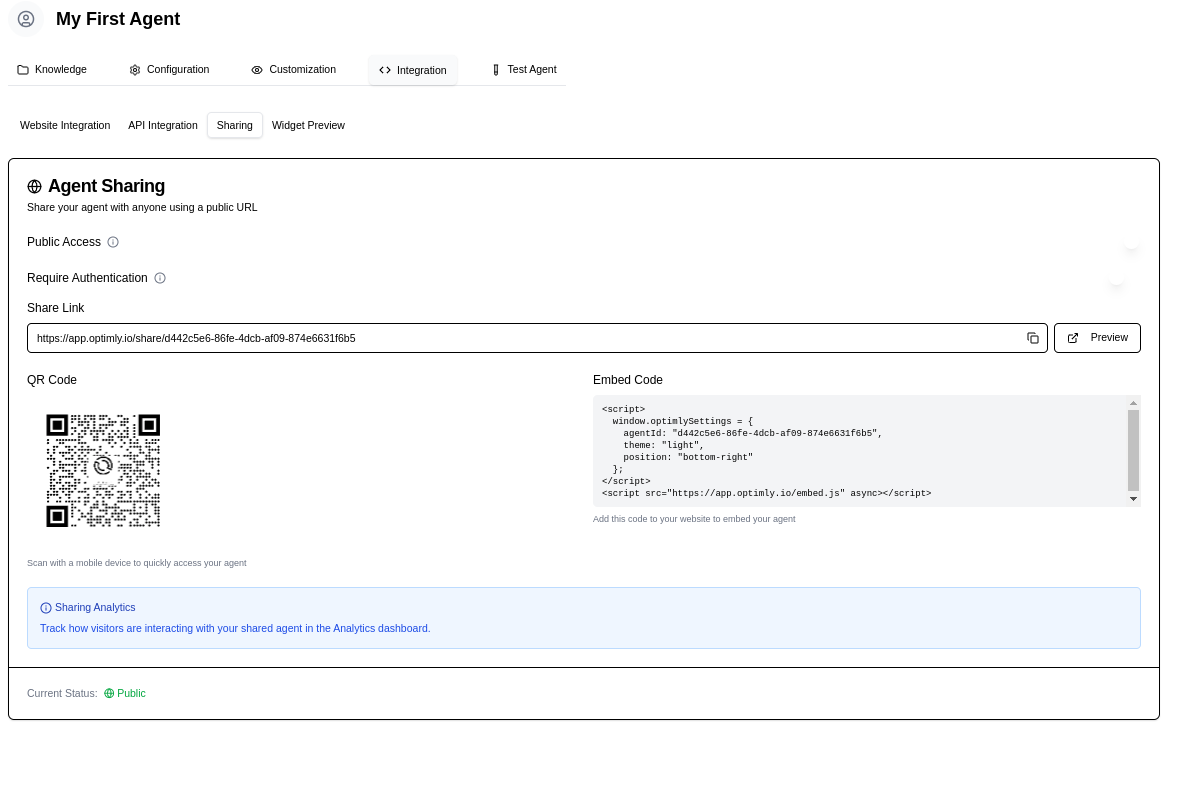
Task: Click the embed code scrollbar thumb
Action: coord(1133,451)
